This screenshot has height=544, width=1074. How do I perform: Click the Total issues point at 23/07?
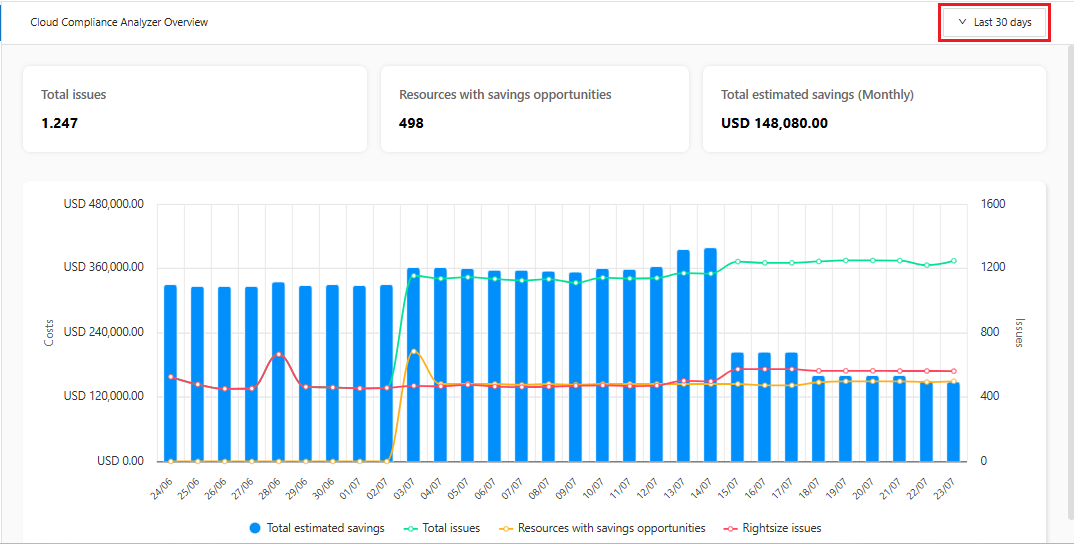pos(953,261)
